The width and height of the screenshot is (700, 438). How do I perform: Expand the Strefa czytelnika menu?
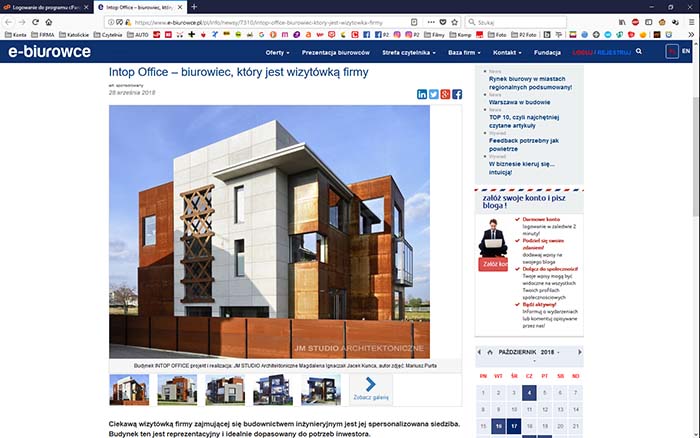[409, 52]
